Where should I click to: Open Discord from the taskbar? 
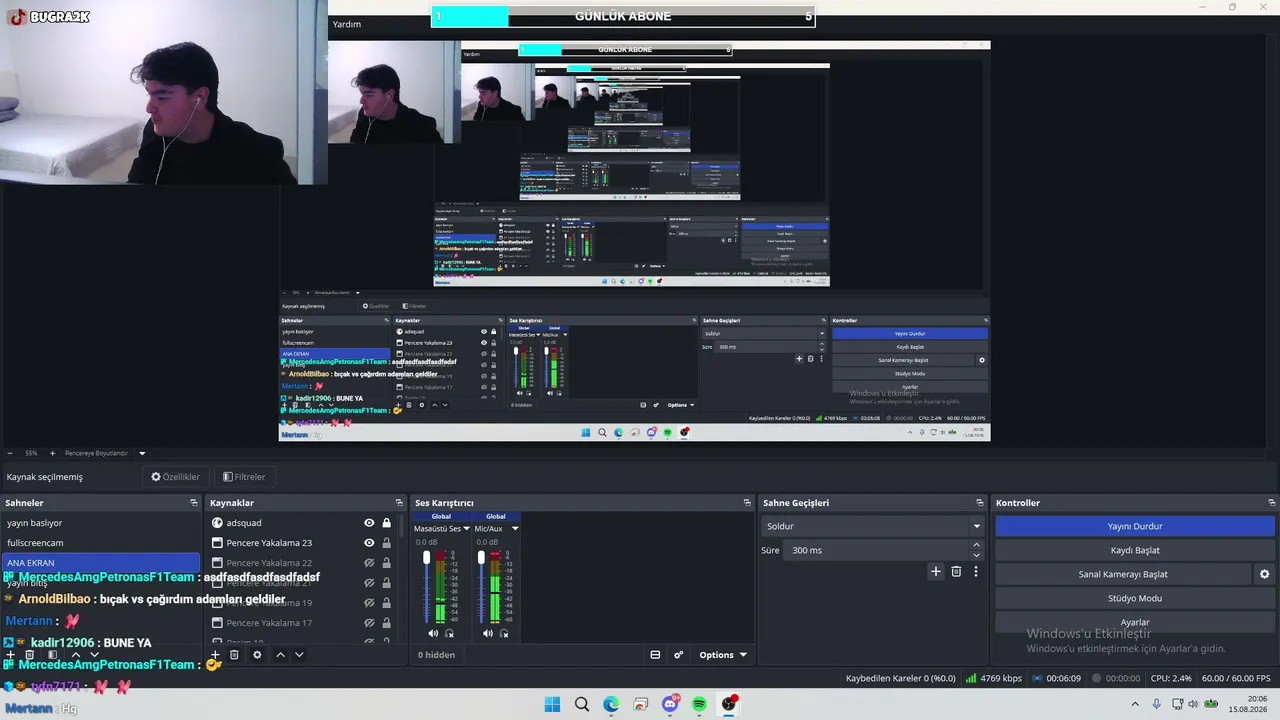click(670, 705)
